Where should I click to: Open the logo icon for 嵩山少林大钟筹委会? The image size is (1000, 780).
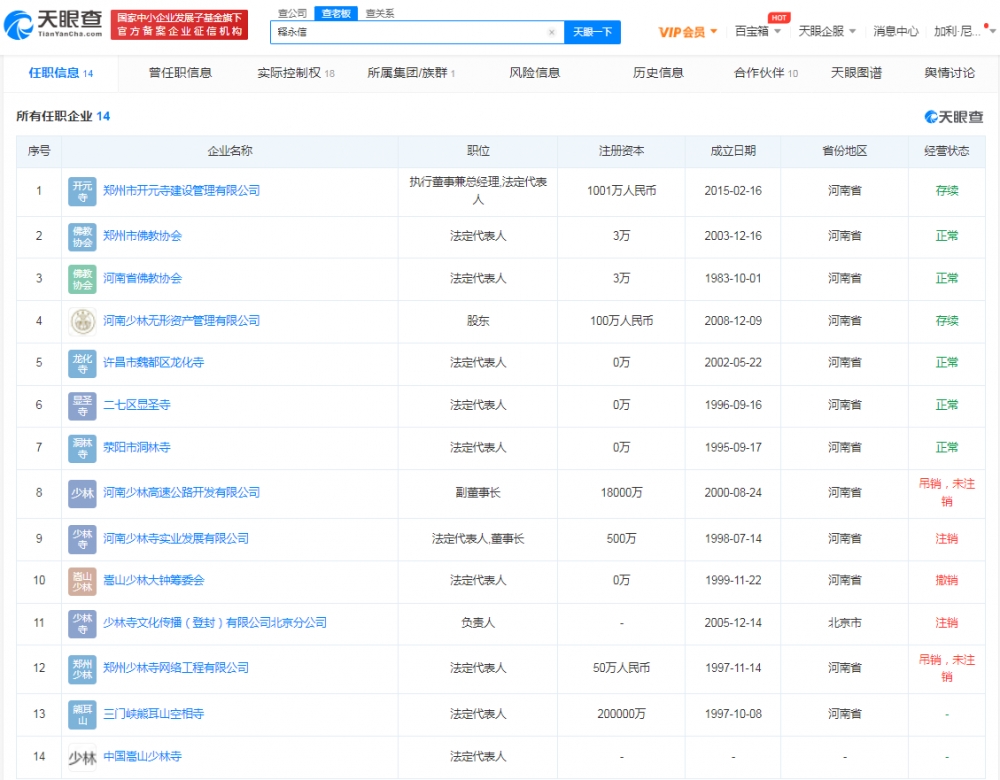[82, 581]
